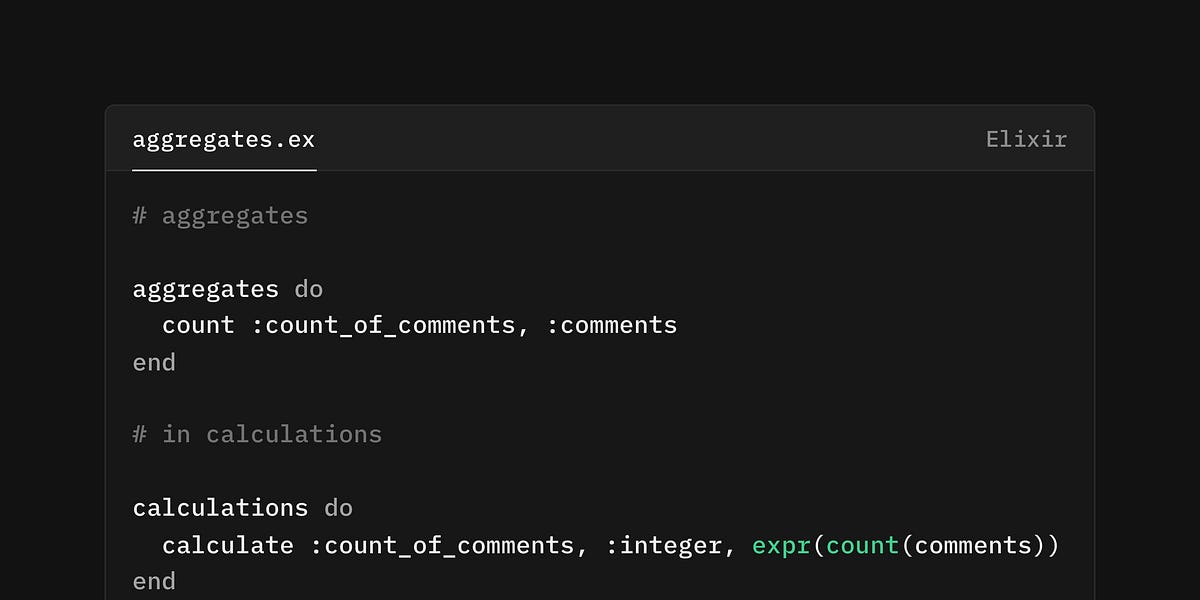Image resolution: width=1200 pixels, height=600 pixels.
Task: Click the green "count" call inside expr
Action: click(862, 545)
